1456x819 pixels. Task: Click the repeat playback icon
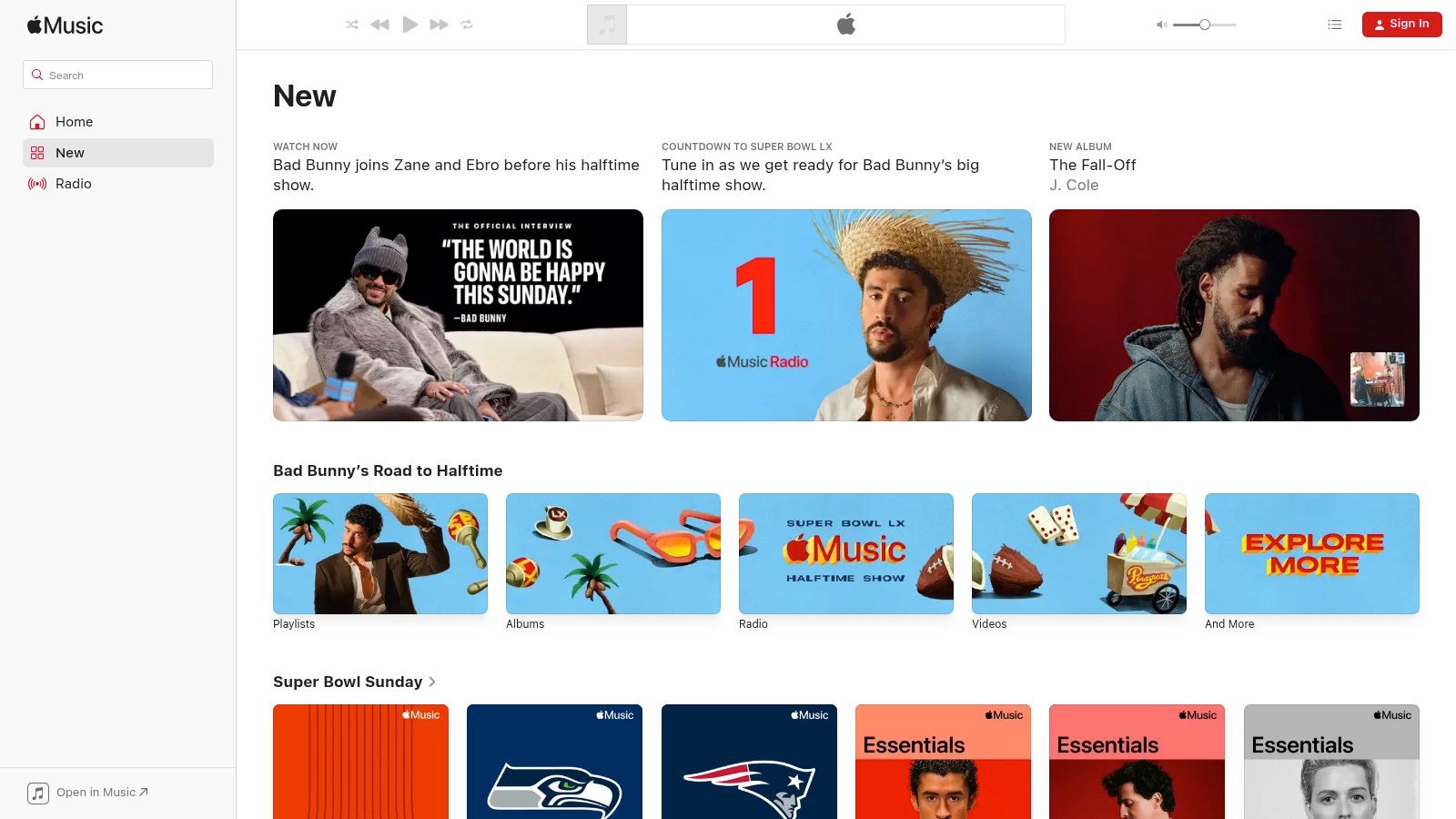tap(467, 25)
